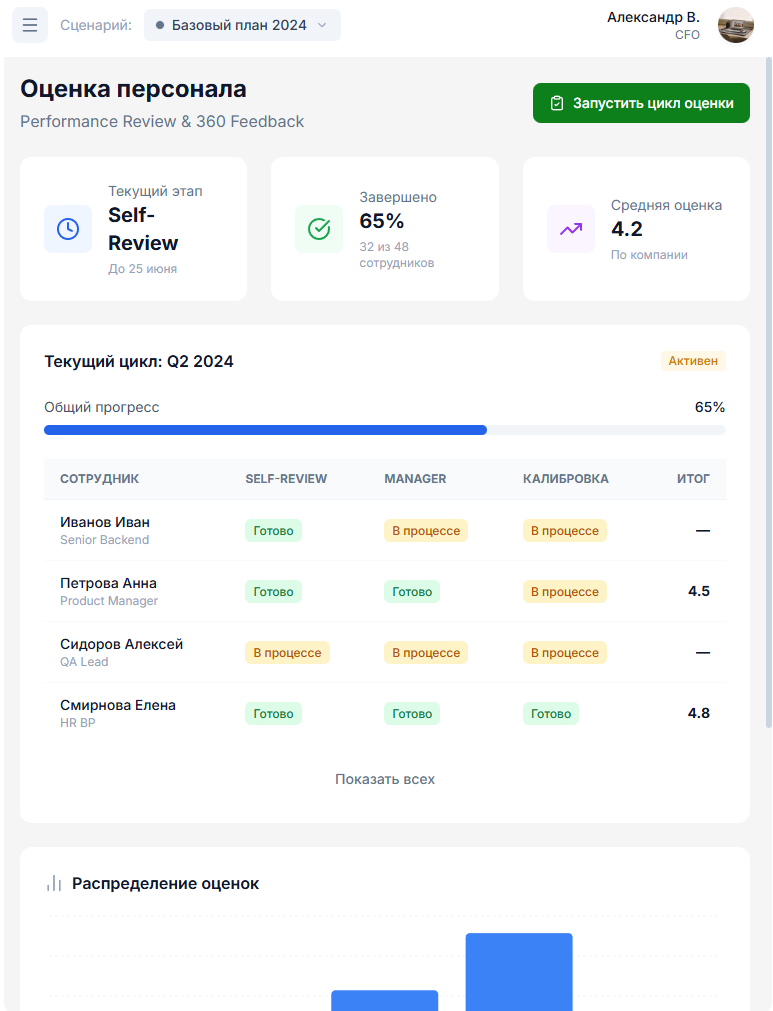773x1011 pixels.
Task: Click the bar chart icon beside Распределение оценок
Action: (54, 884)
